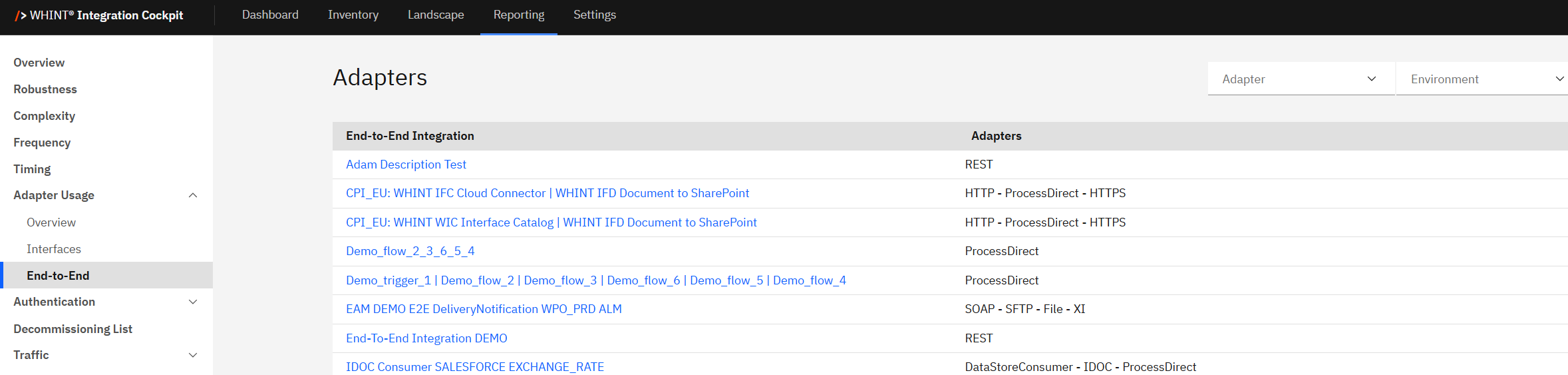Open the Decommissioning List
Screen dimensions: 1568x375
tap(73, 329)
